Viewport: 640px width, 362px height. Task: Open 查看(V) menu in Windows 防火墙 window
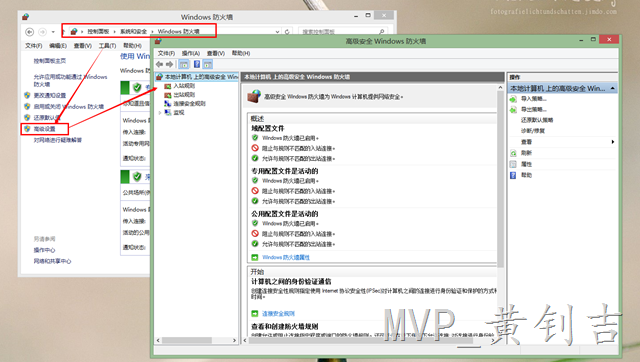click(x=82, y=46)
